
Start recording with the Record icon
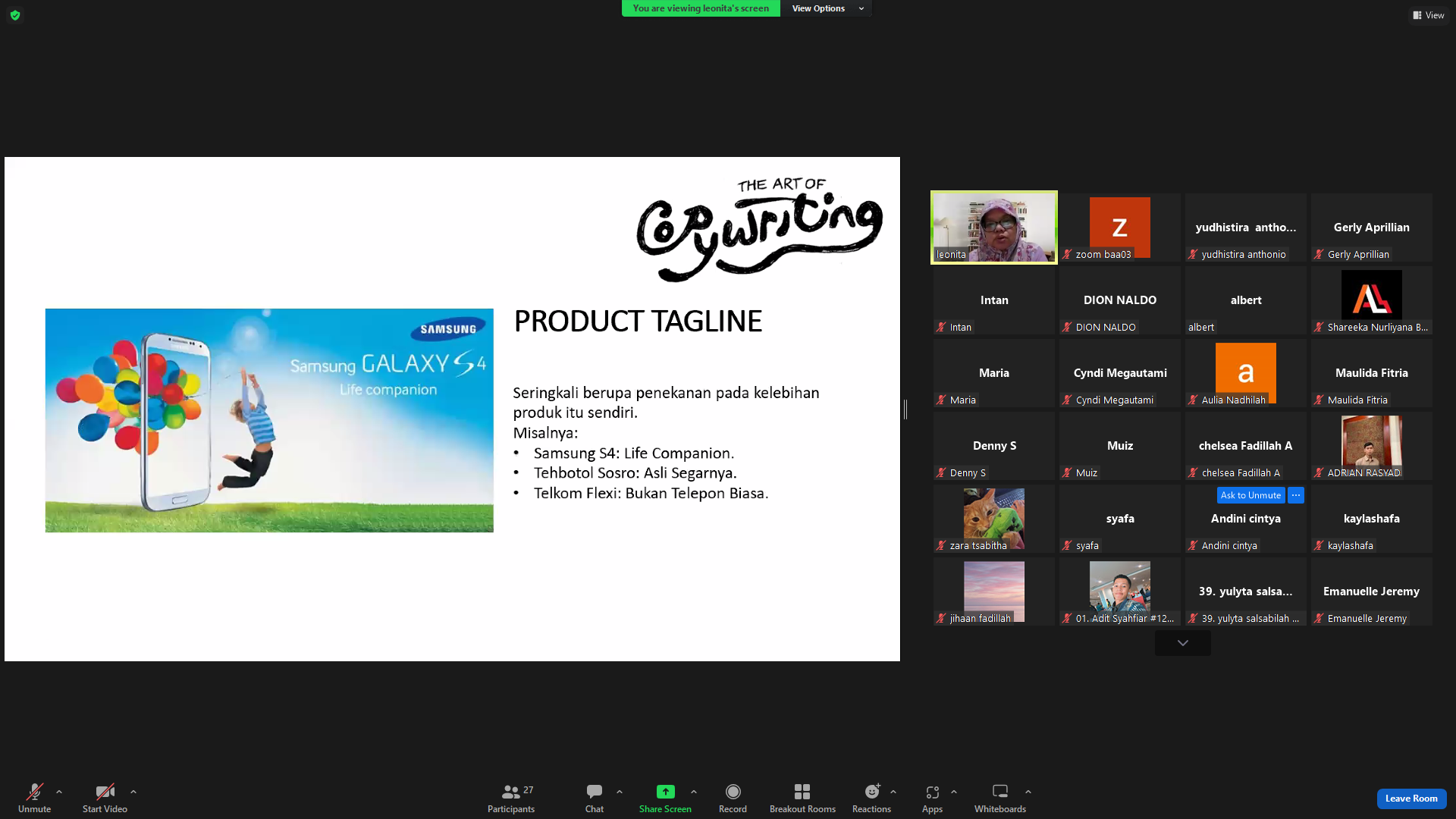[733, 792]
